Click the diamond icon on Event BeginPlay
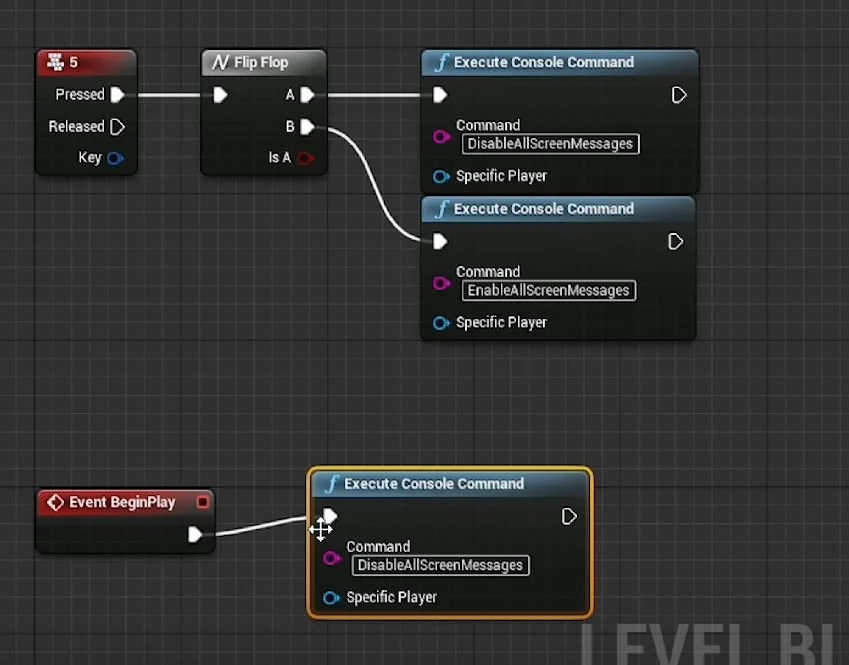The height and width of the screenshot is (665, 849). click(x=57, y=501)
